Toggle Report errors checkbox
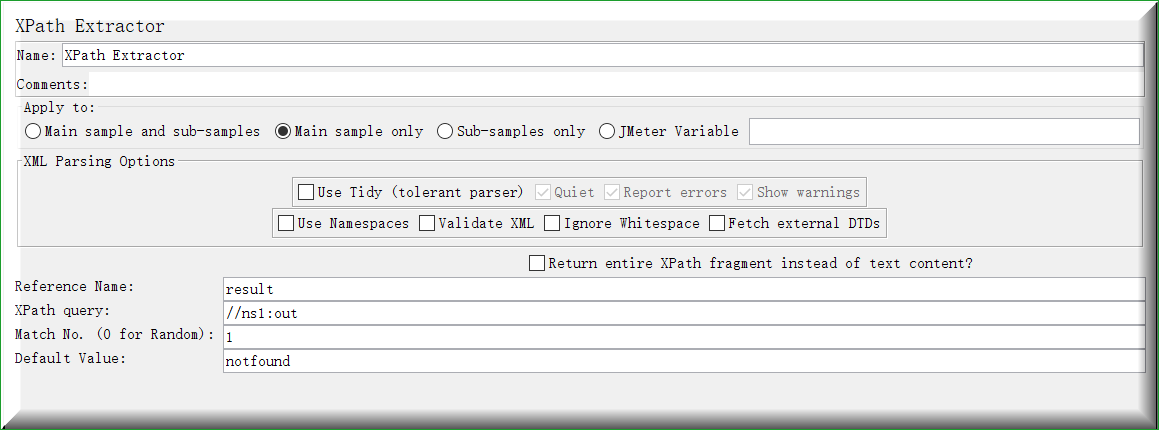Viewport: 1160px width, 431px height. click(x=666, y=192)
